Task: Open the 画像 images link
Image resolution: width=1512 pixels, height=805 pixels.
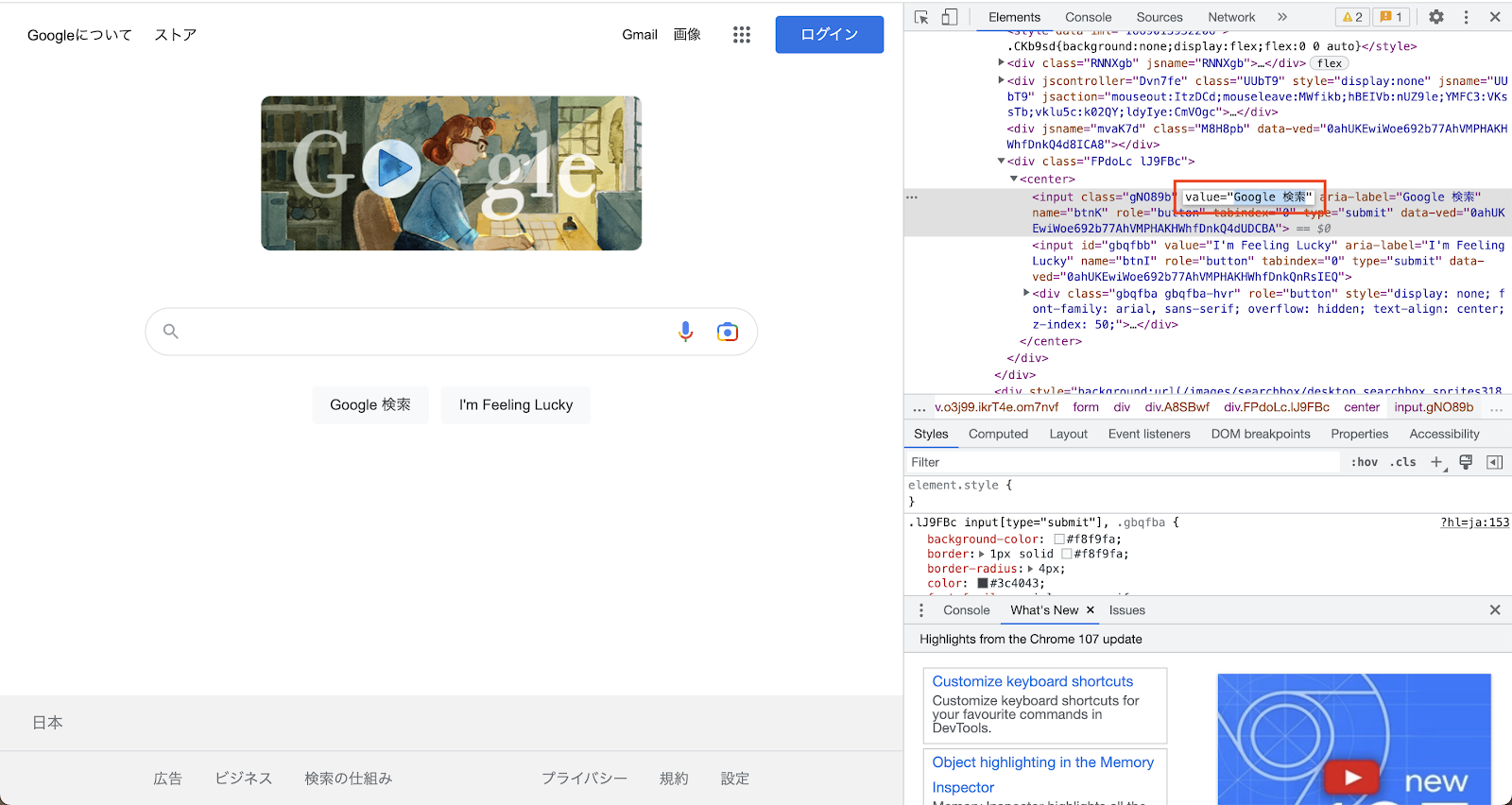Action: point(687,34)
